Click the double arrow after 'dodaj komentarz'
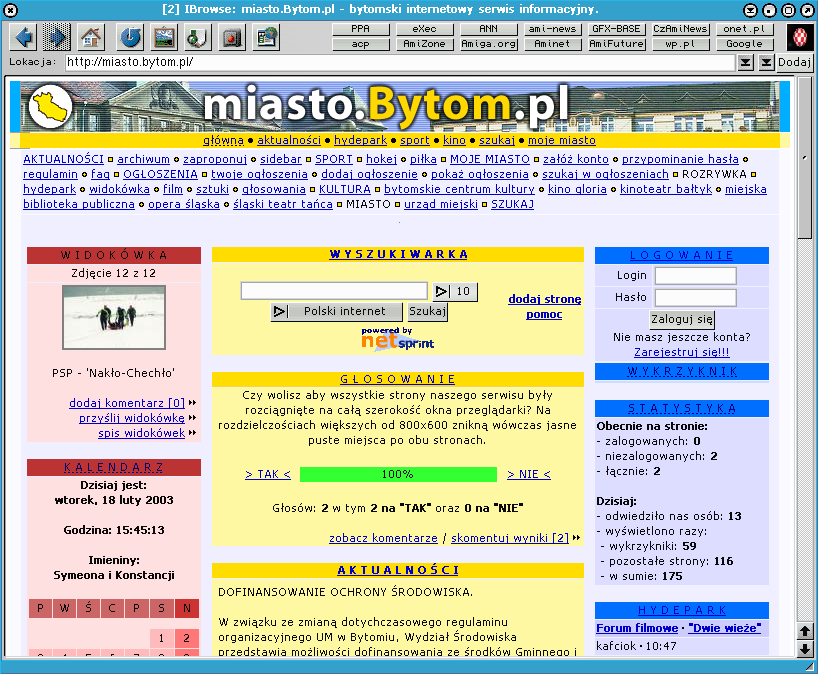Viewport: 818px width, 674px height. pyautogui.click(x=193, y=403)
